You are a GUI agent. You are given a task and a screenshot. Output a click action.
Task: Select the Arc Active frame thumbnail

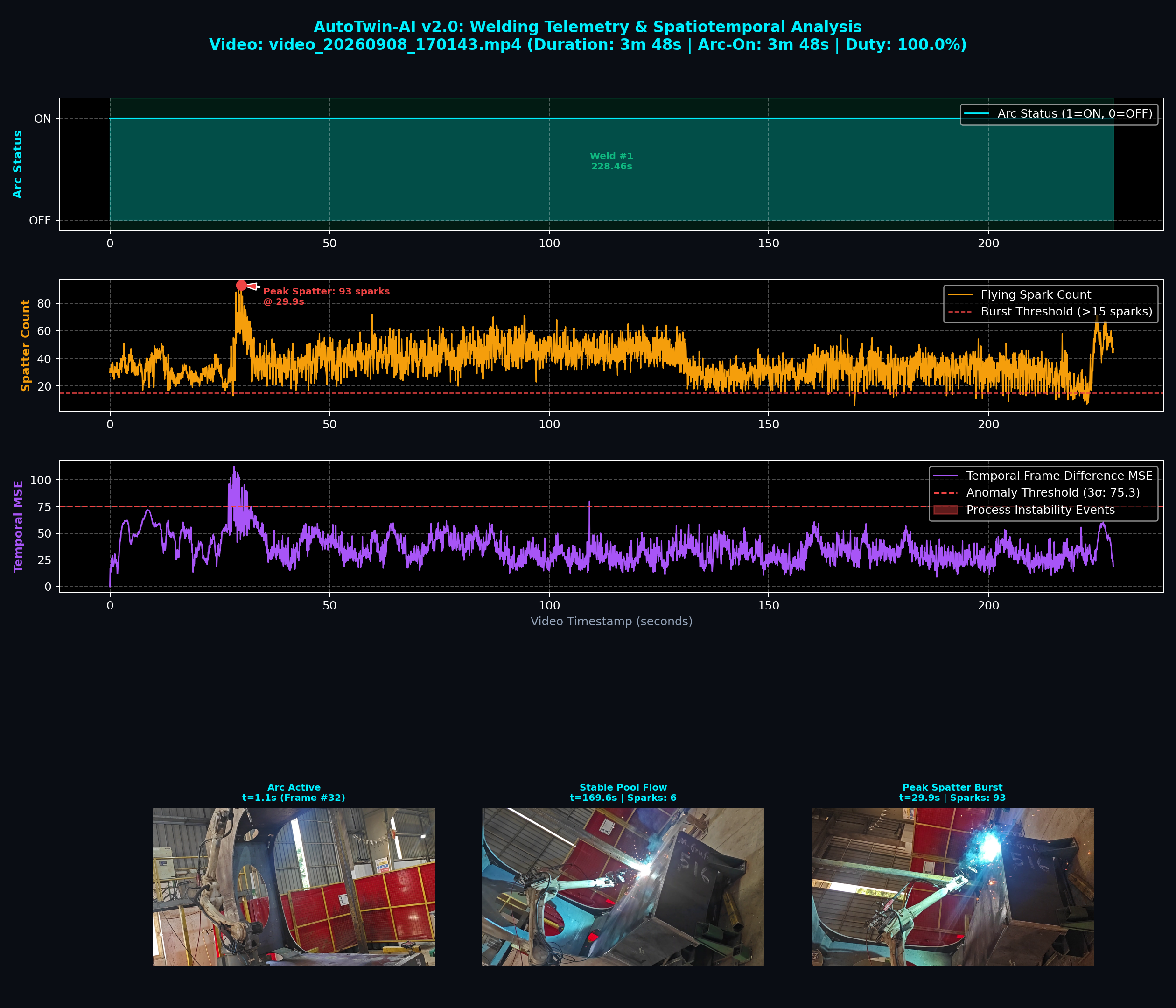coord(294,887)
